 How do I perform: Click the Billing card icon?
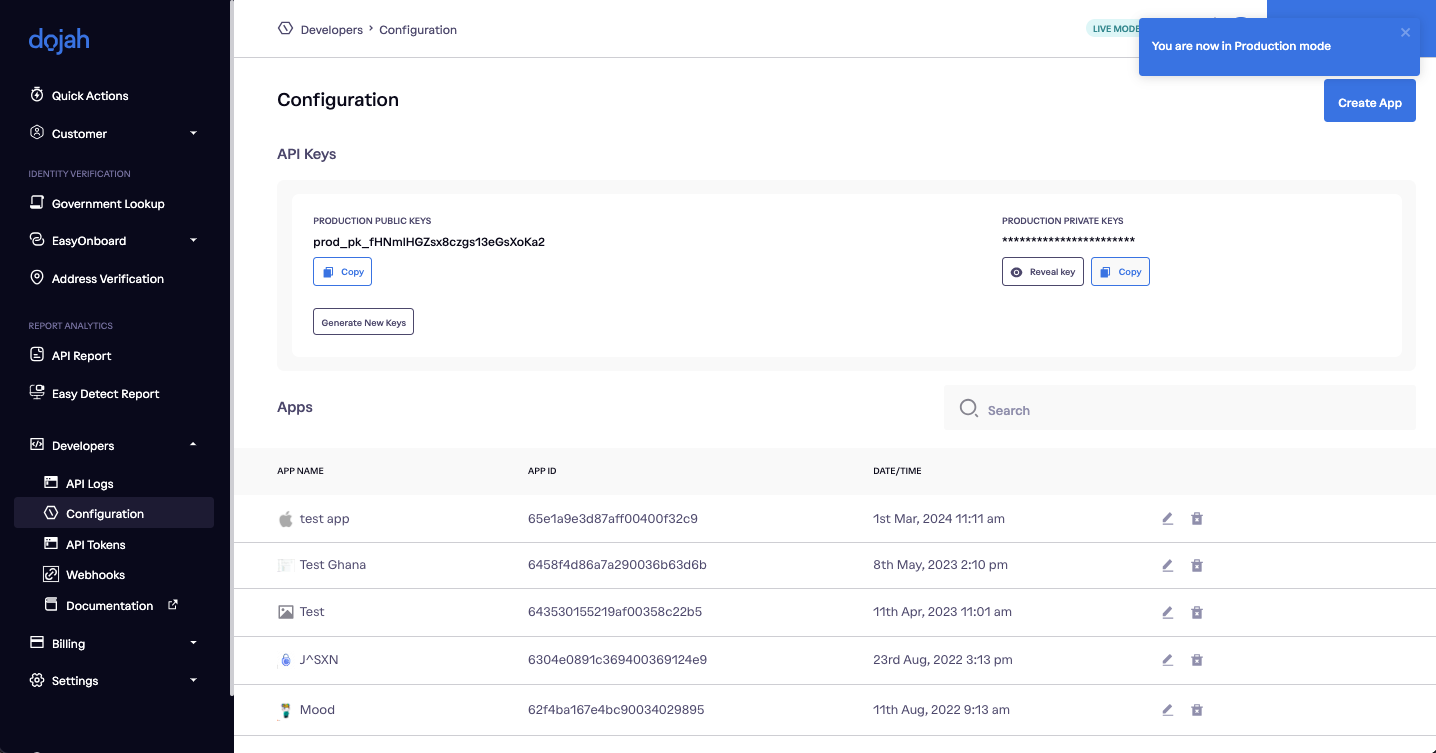click(37, 642)
